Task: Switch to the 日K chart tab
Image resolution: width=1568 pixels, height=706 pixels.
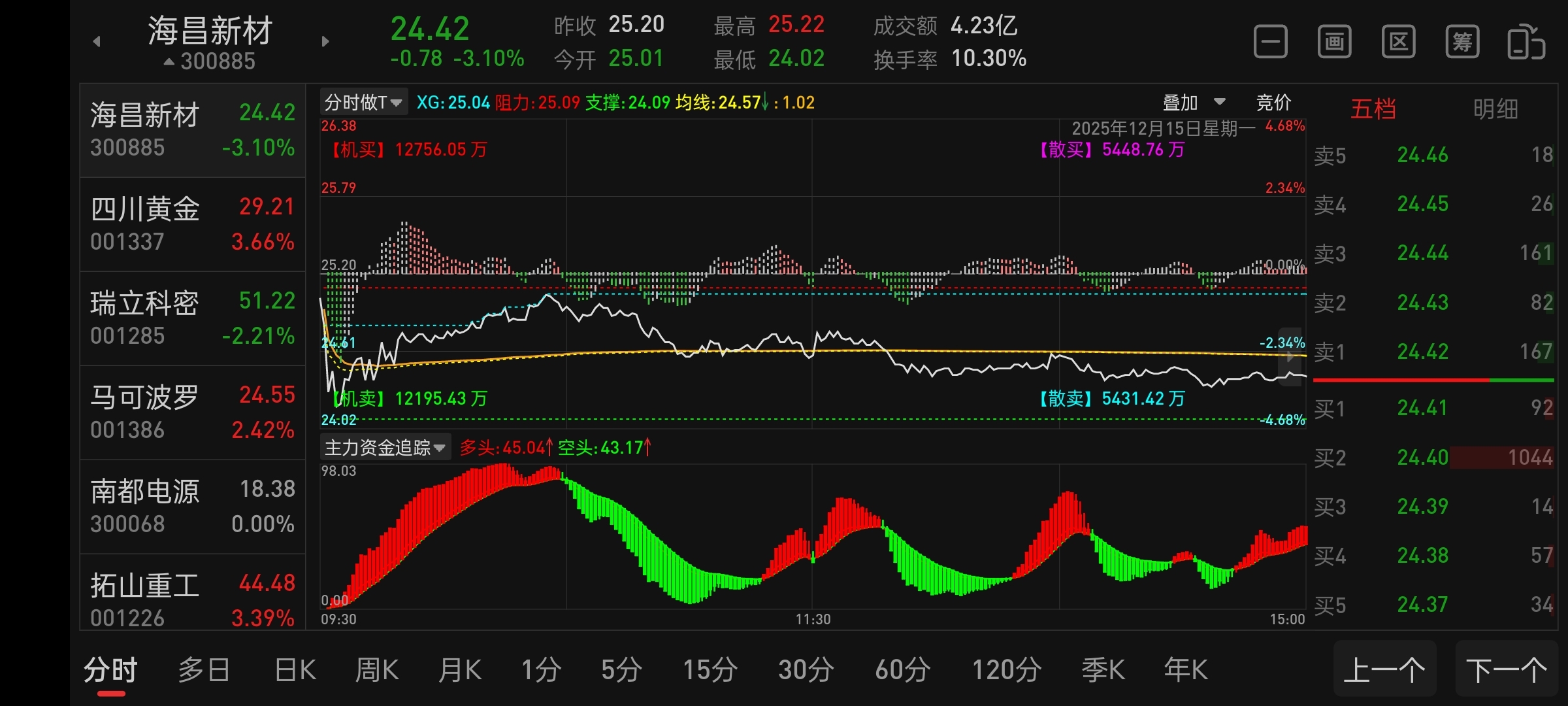Action: coord(295,670)
